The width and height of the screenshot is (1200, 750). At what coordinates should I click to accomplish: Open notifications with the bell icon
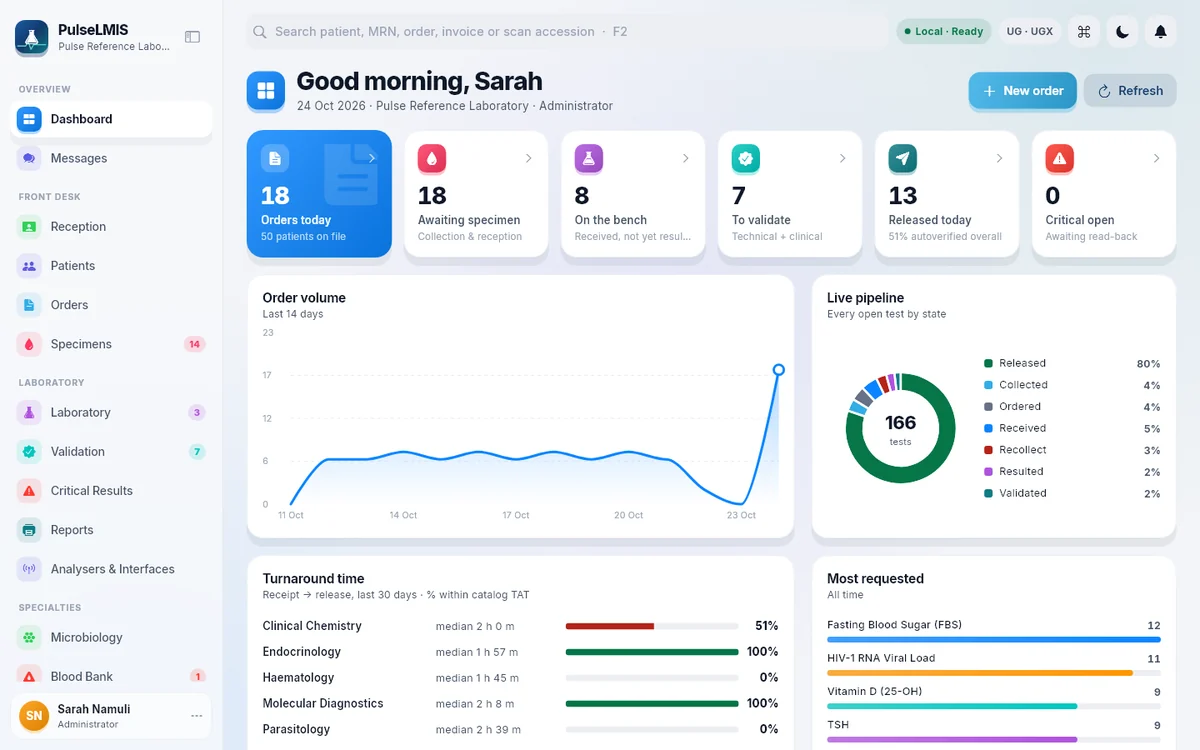[x=1160, y=32]
